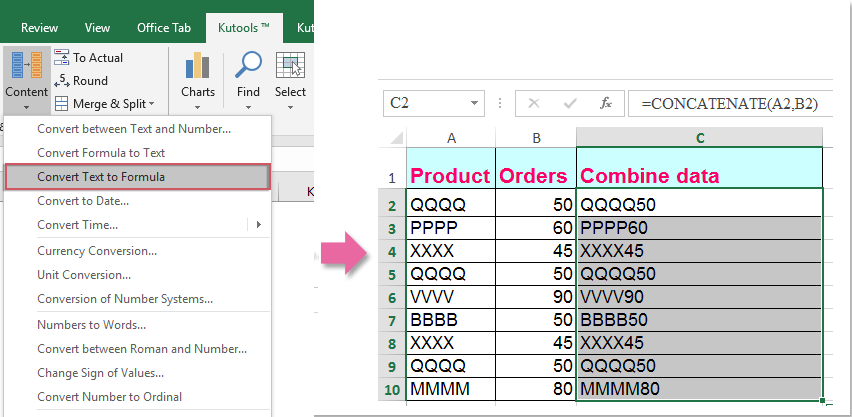Select Currency Conversion menu entry

[x=97, y=251]
